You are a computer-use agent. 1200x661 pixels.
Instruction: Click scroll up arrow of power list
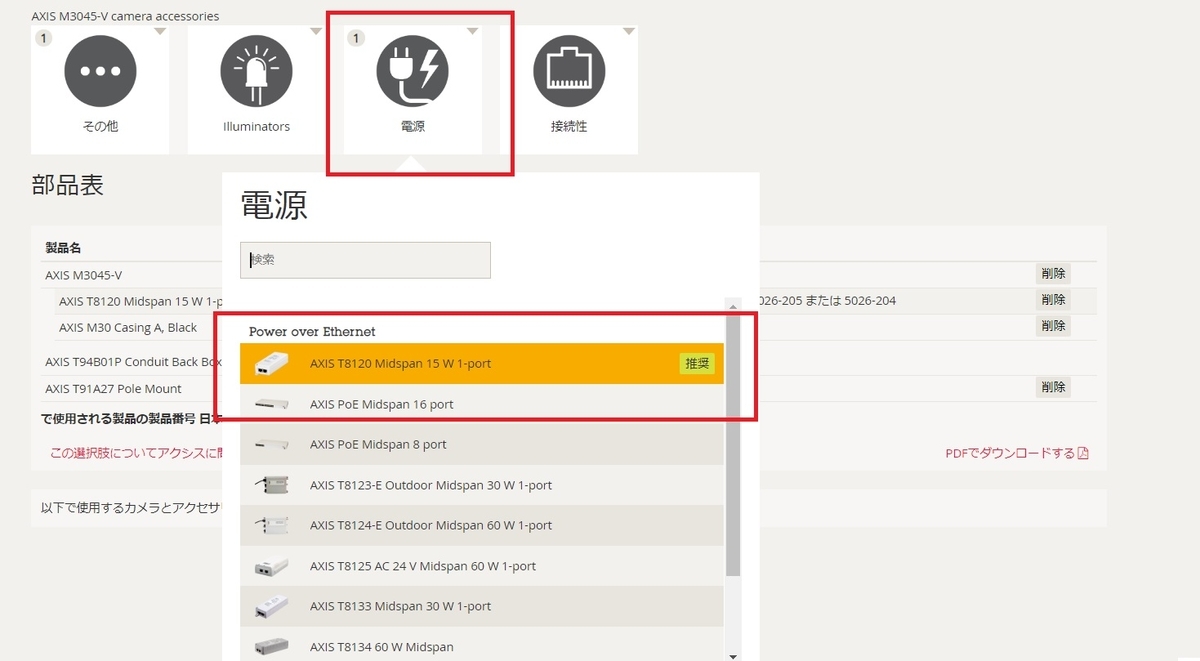(x=733, y=307)
